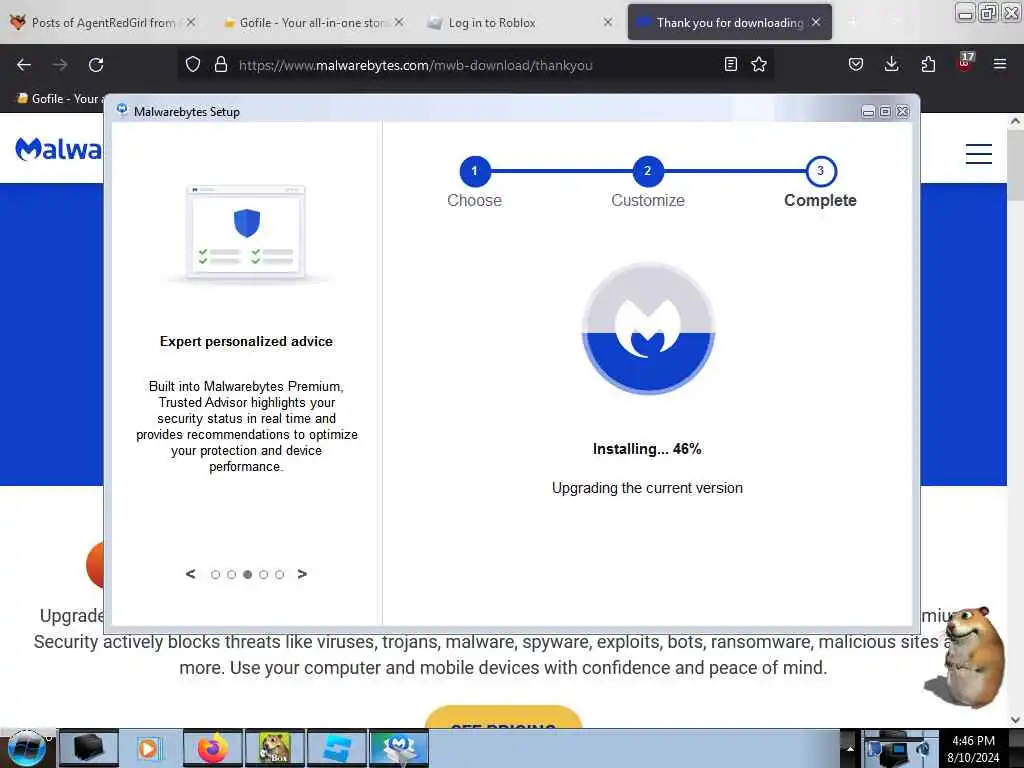The image size is (1024, 768).
Task: Switch to Firefox in the taskbar
Action: tap(213, 748)
